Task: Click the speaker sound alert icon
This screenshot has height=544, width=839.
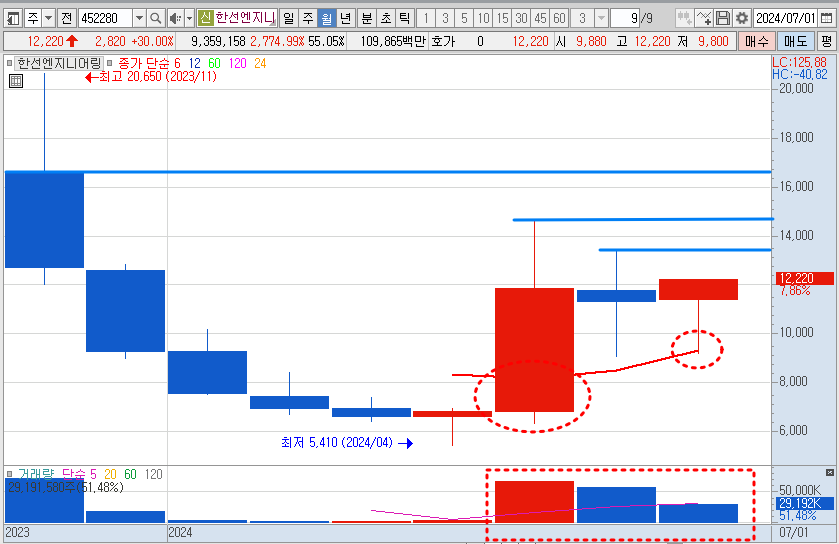Action: (x=175, y=19)
